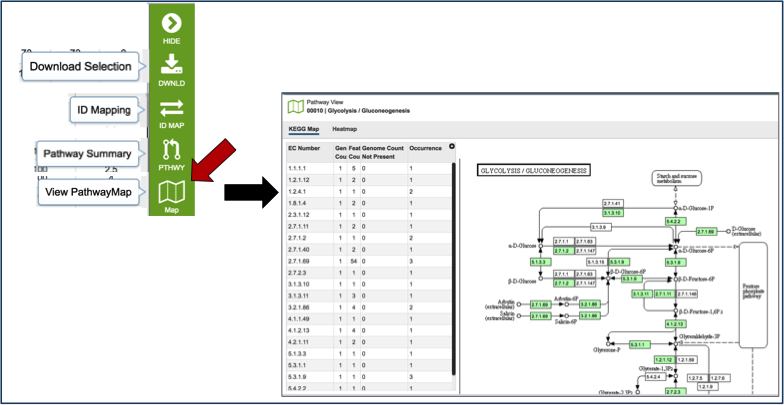Viewport: 784px width, 405px height.
Task: Click green 1.2.1.12 box in KEGG map
Action: pos(664,360)
